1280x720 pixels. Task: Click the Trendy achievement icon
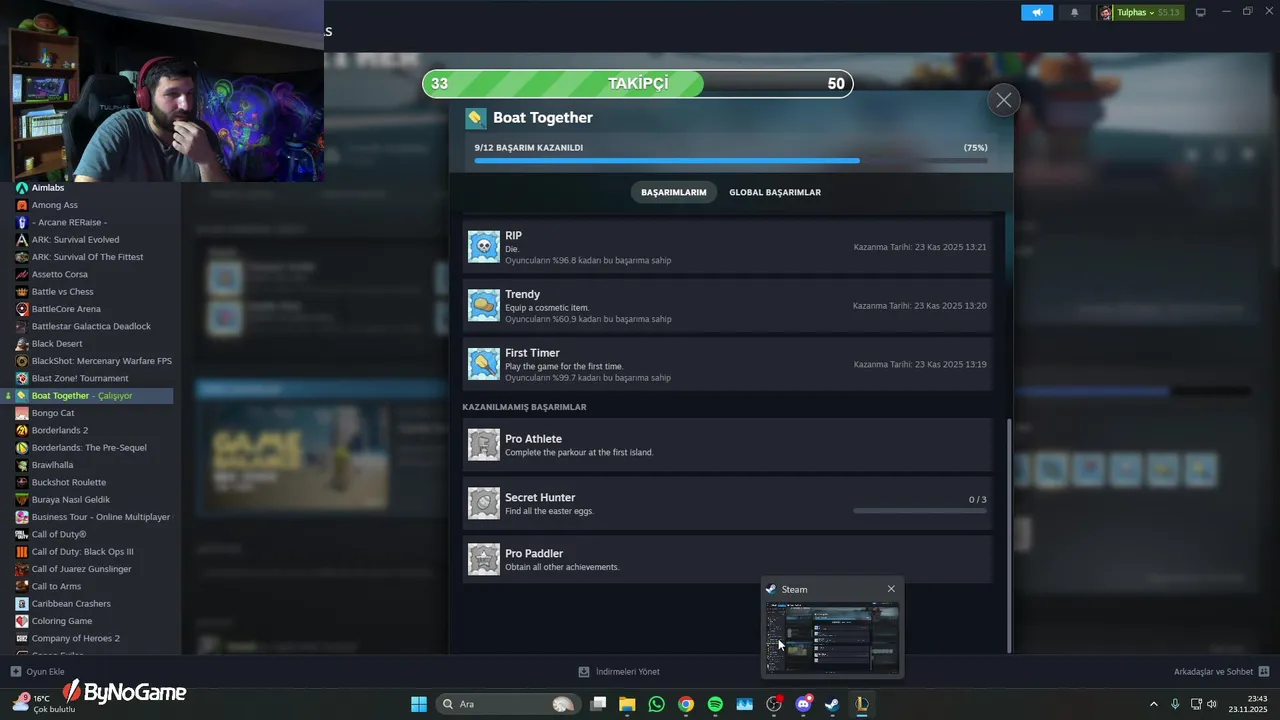(484, 305)
